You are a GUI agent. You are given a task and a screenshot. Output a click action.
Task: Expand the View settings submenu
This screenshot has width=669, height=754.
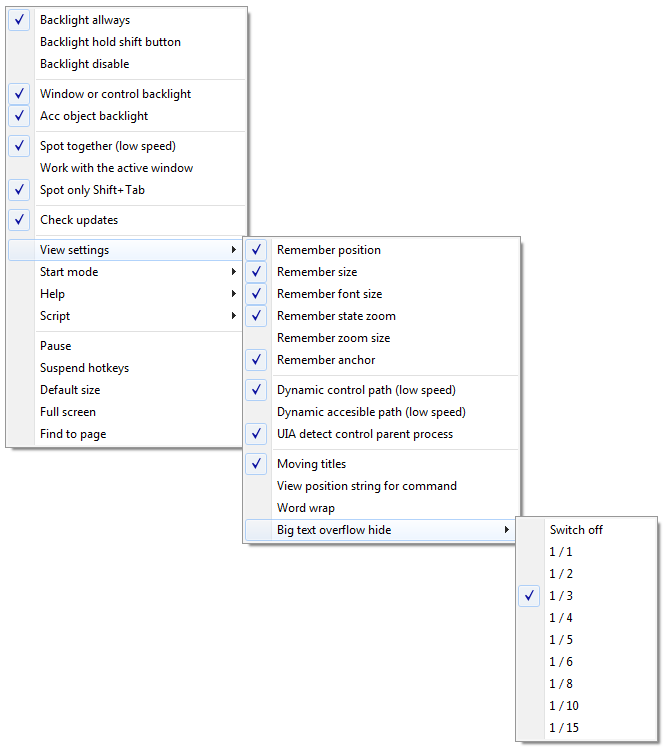tap(127, 250)
